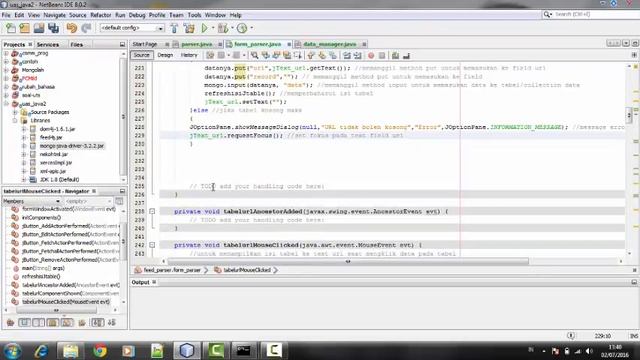The image size is (640, 360).
Task: Click the Navigator horizontal scrollbar
Action: click(x=56, y=310)
